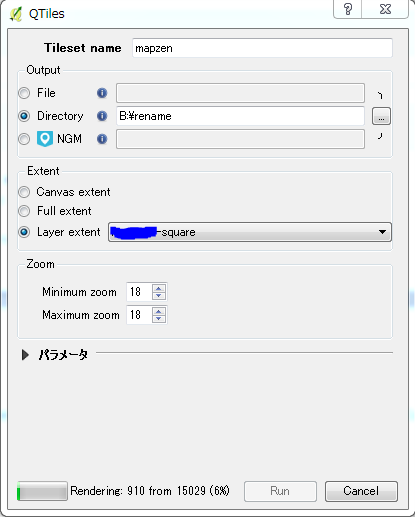Click the Directory output info icon
The image size is (415, 517).
(x=102, y=116)
